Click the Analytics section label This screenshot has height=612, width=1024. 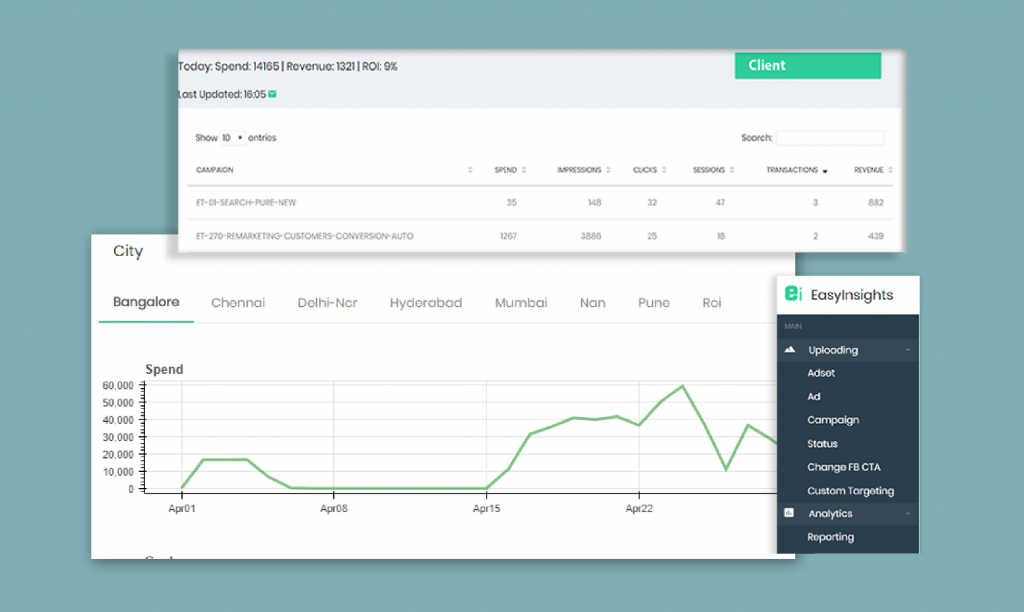point(830,513)
